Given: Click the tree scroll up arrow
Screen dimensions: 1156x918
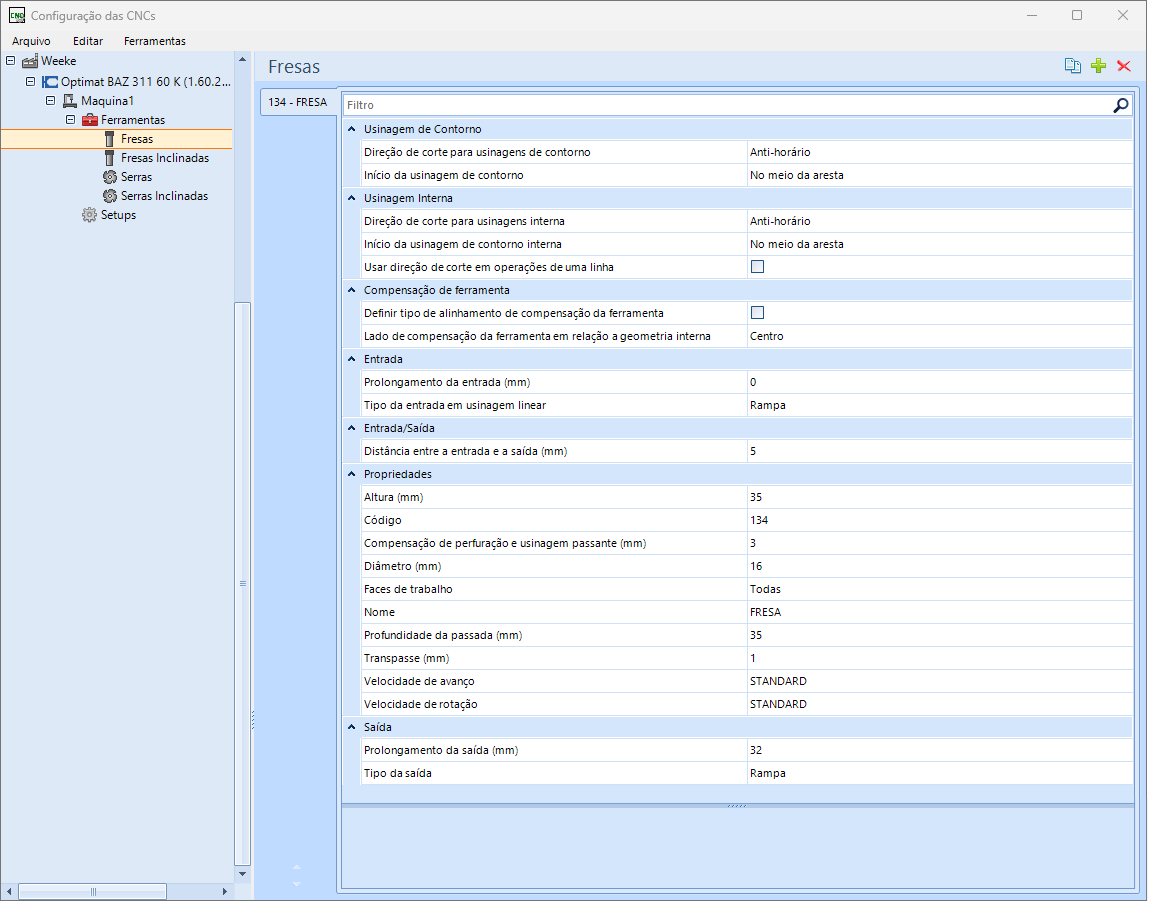Looking at the screenshot, I should pyautogui.click(x=243, y=59).
